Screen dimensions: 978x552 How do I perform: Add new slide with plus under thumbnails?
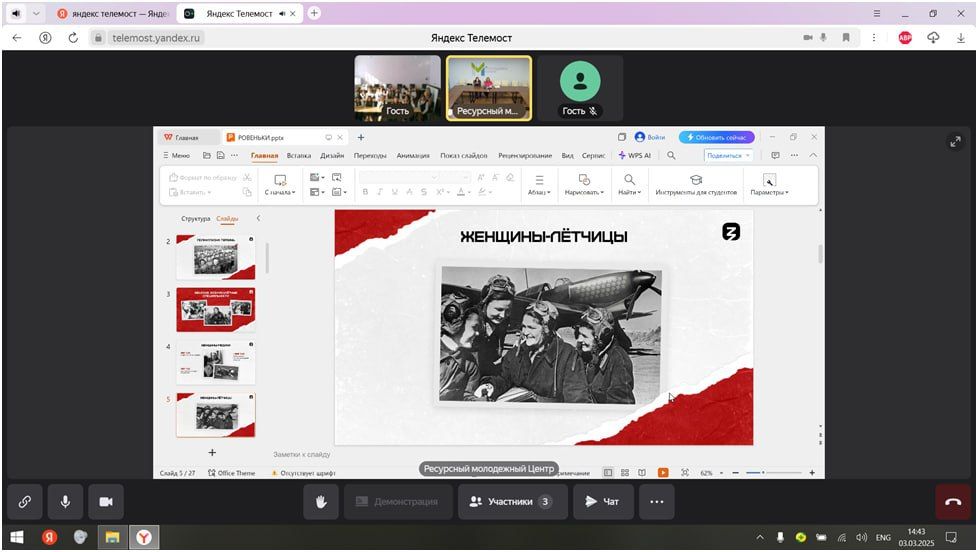(x=212, y=452)
